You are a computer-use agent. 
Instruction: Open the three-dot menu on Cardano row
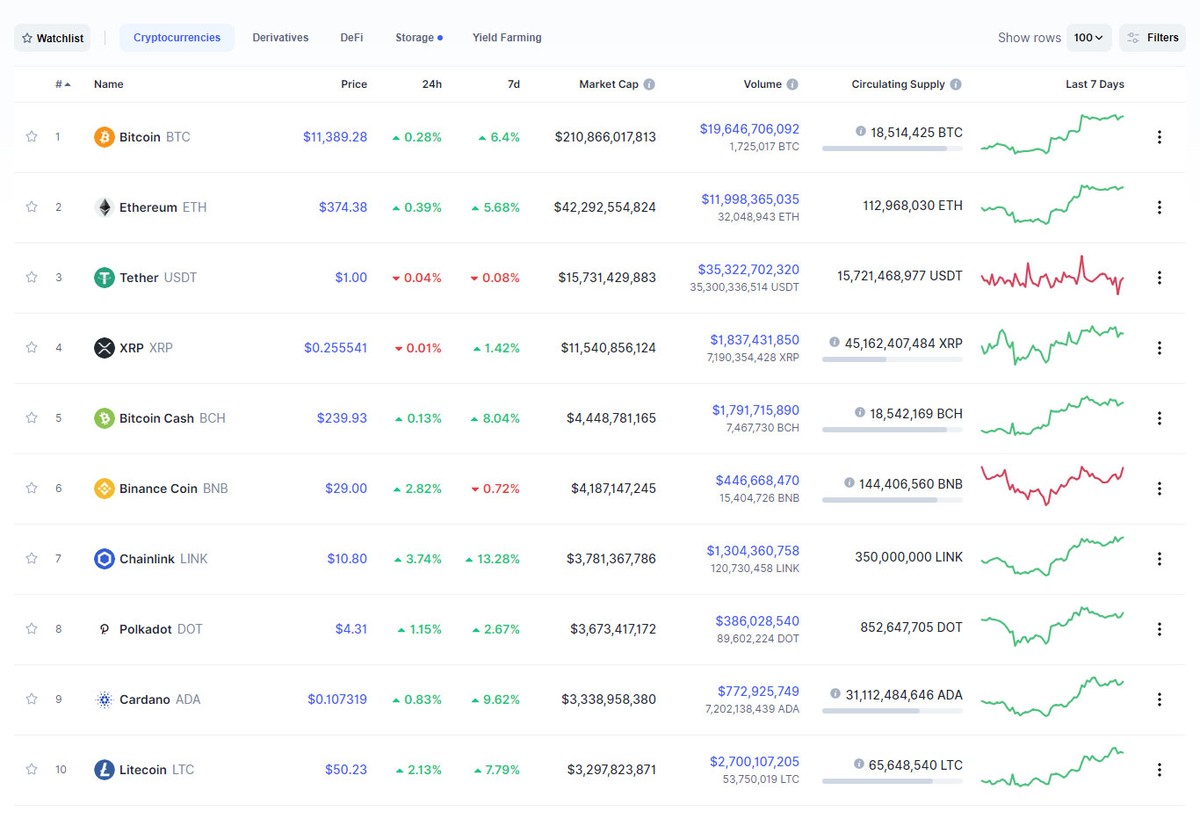pos(1159,699)
